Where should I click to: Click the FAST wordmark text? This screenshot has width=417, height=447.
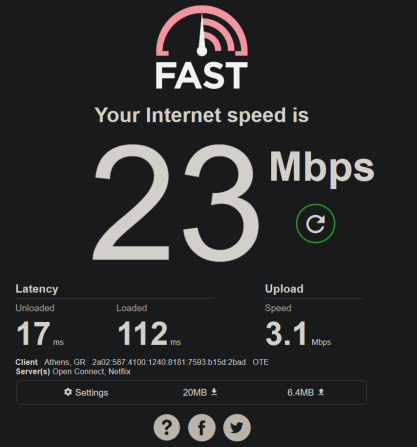coord(202,76)
